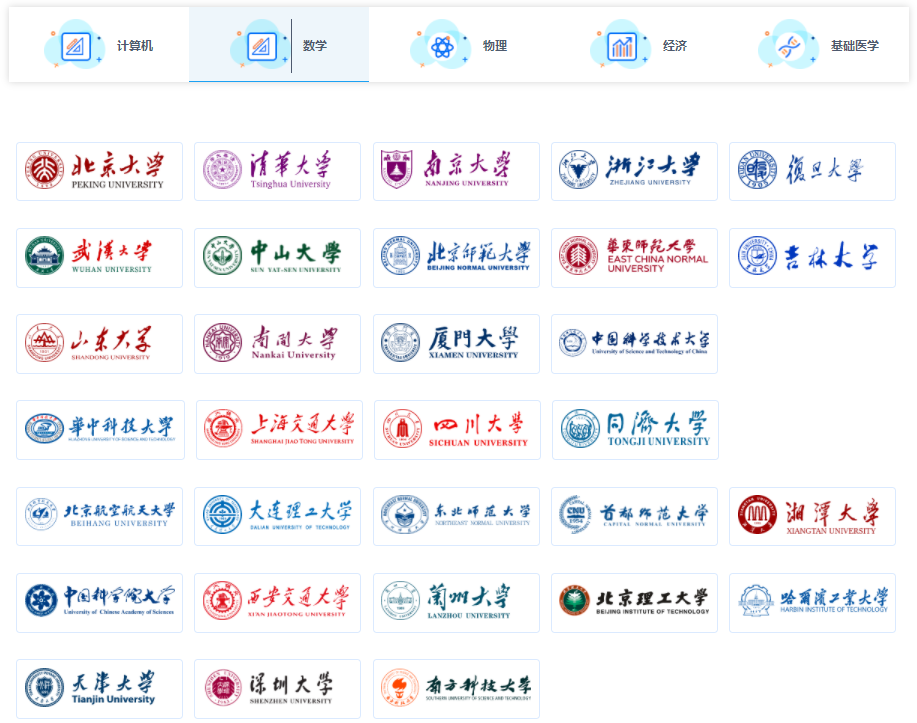
Task: Open the Wuhan University card
Action: [x=99, y=258]
